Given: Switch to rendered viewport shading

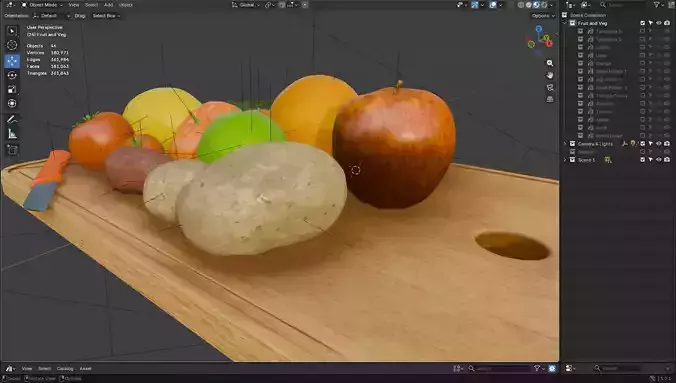Looking at the screenshot, I should coord(544,5).
